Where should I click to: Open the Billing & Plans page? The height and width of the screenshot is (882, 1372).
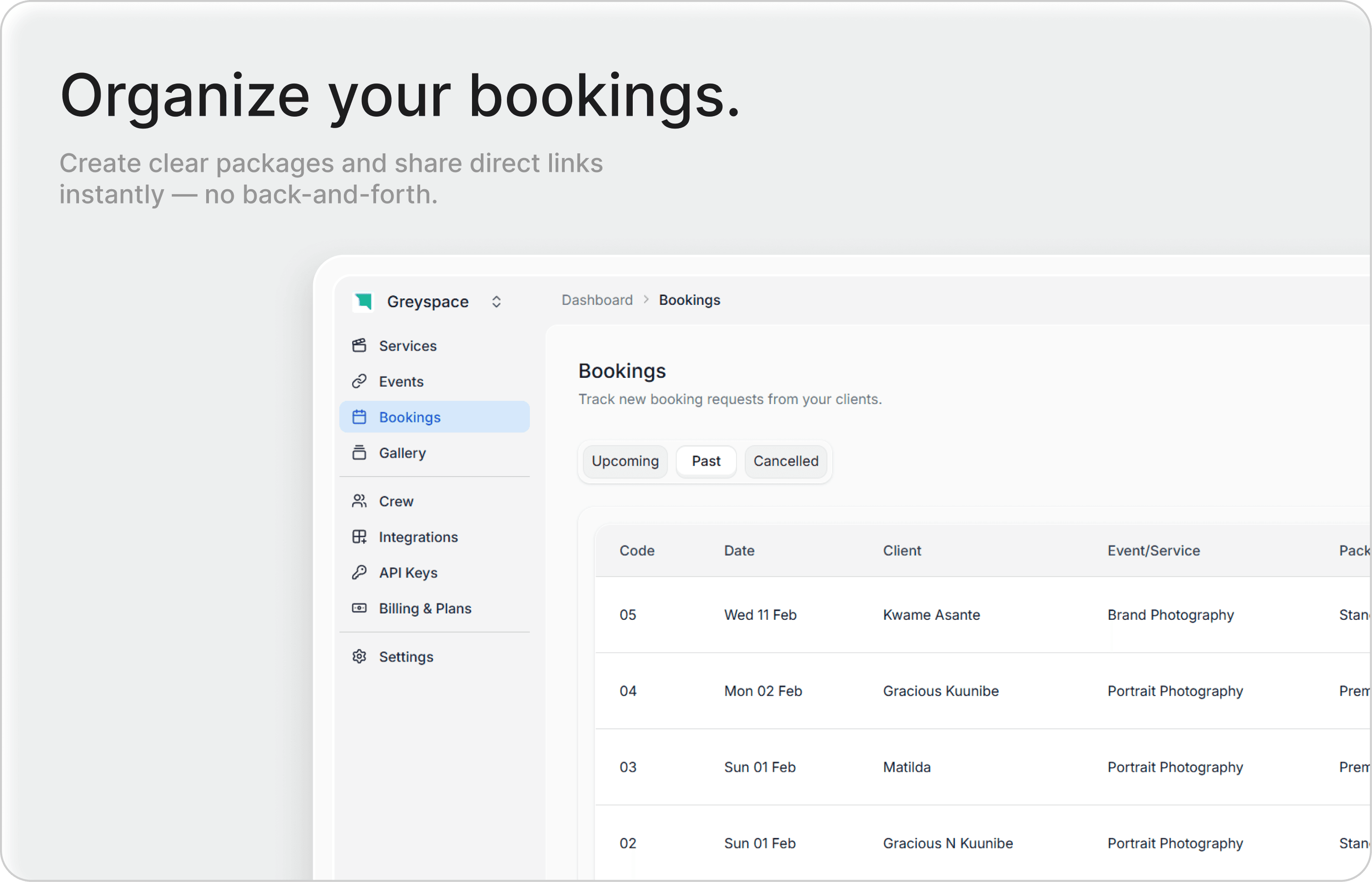[x=425, y=607]
